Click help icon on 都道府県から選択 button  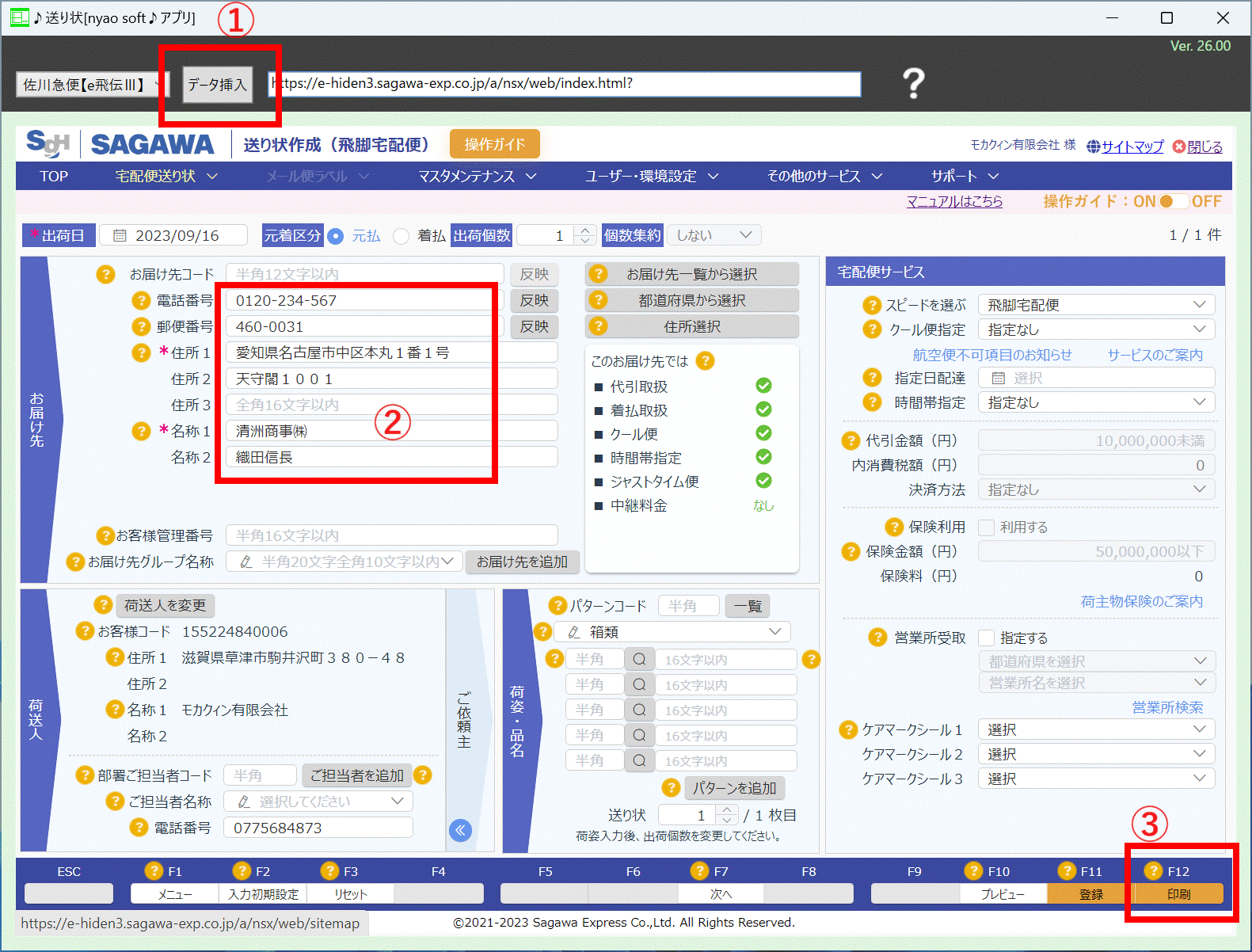599,300
